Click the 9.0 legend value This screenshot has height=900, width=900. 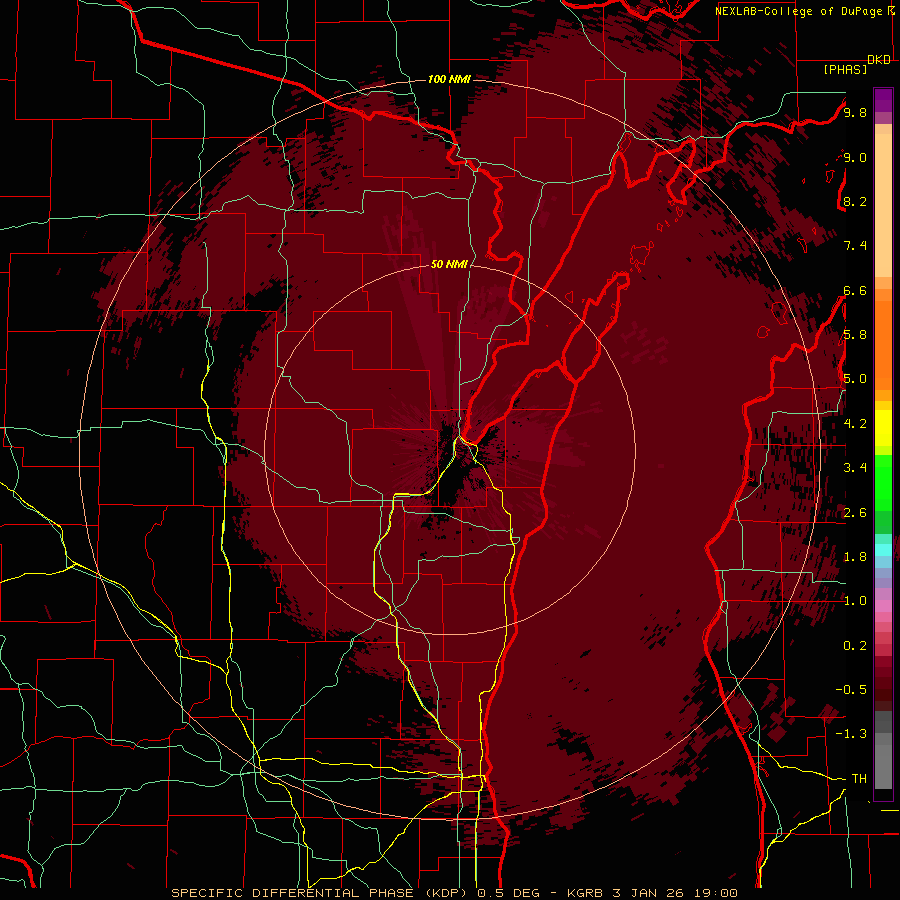[x=855, y=157]
